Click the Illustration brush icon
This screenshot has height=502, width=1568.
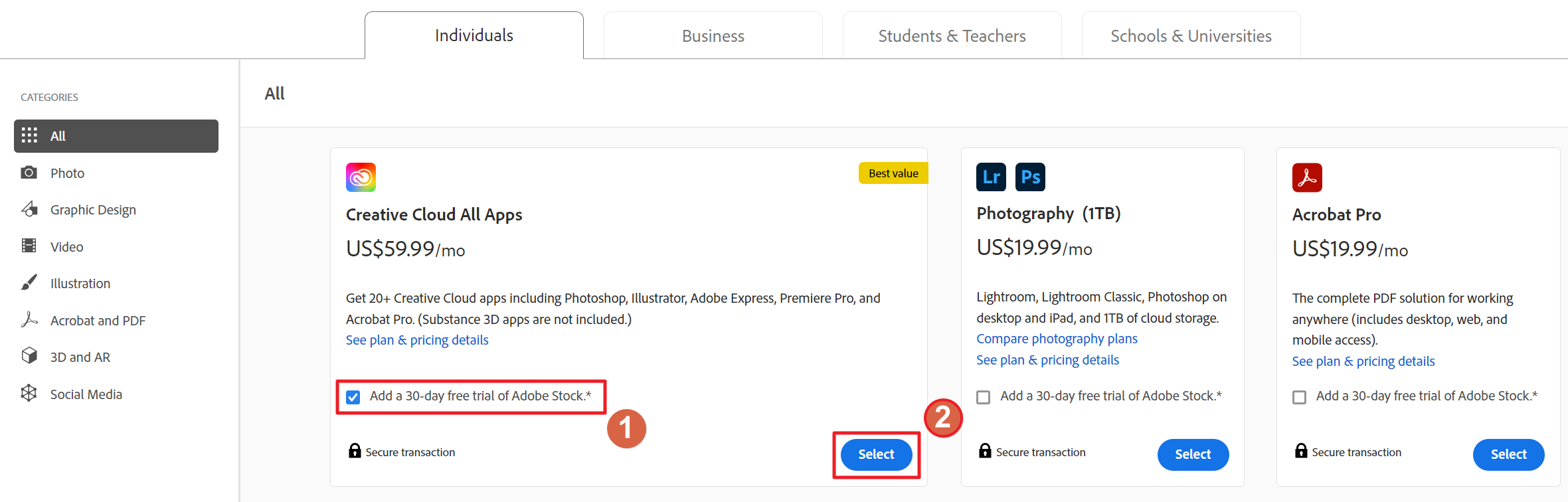tap(29, 283)
